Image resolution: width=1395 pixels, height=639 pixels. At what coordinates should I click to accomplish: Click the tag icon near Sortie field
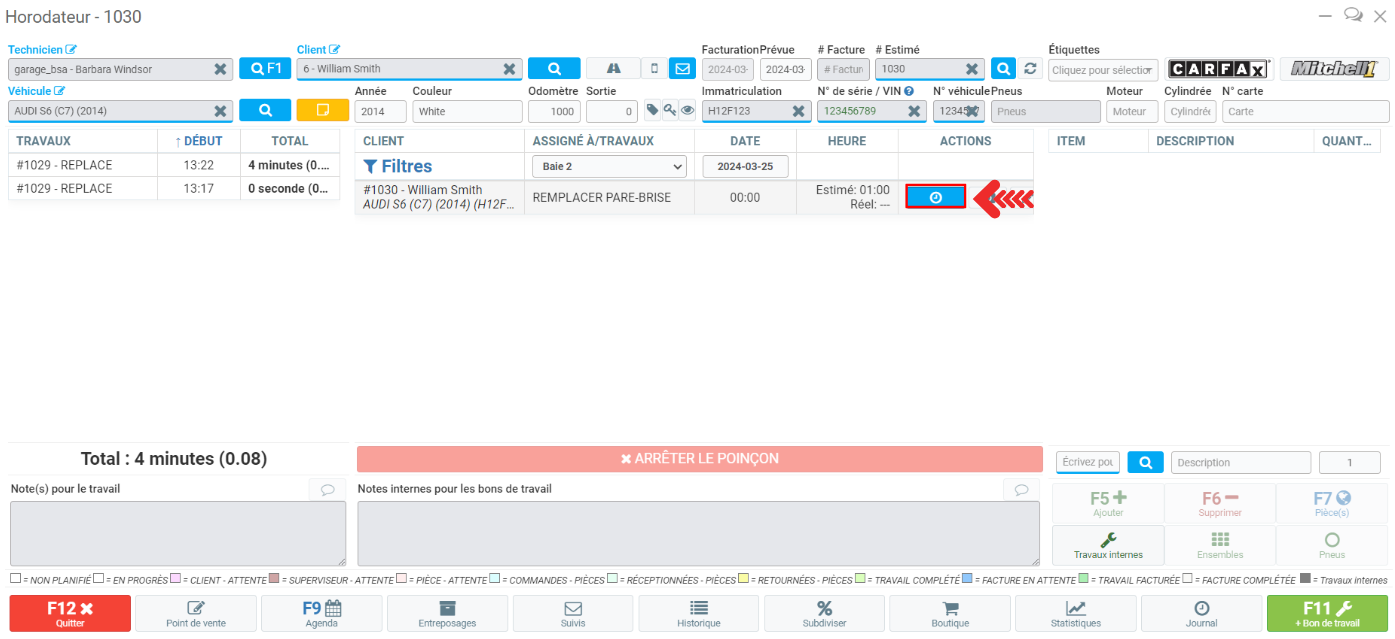(652, 111)
